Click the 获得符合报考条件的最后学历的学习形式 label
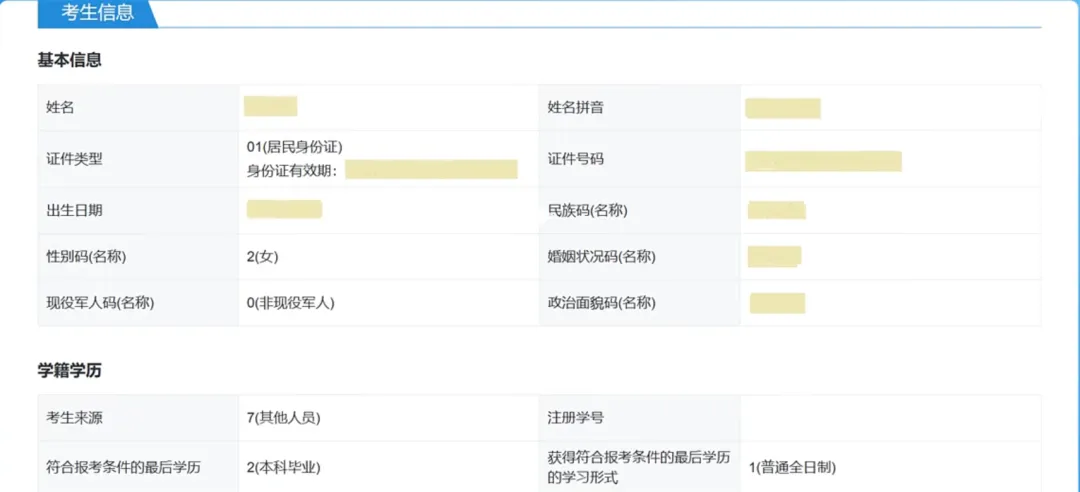 coord(640,467)
